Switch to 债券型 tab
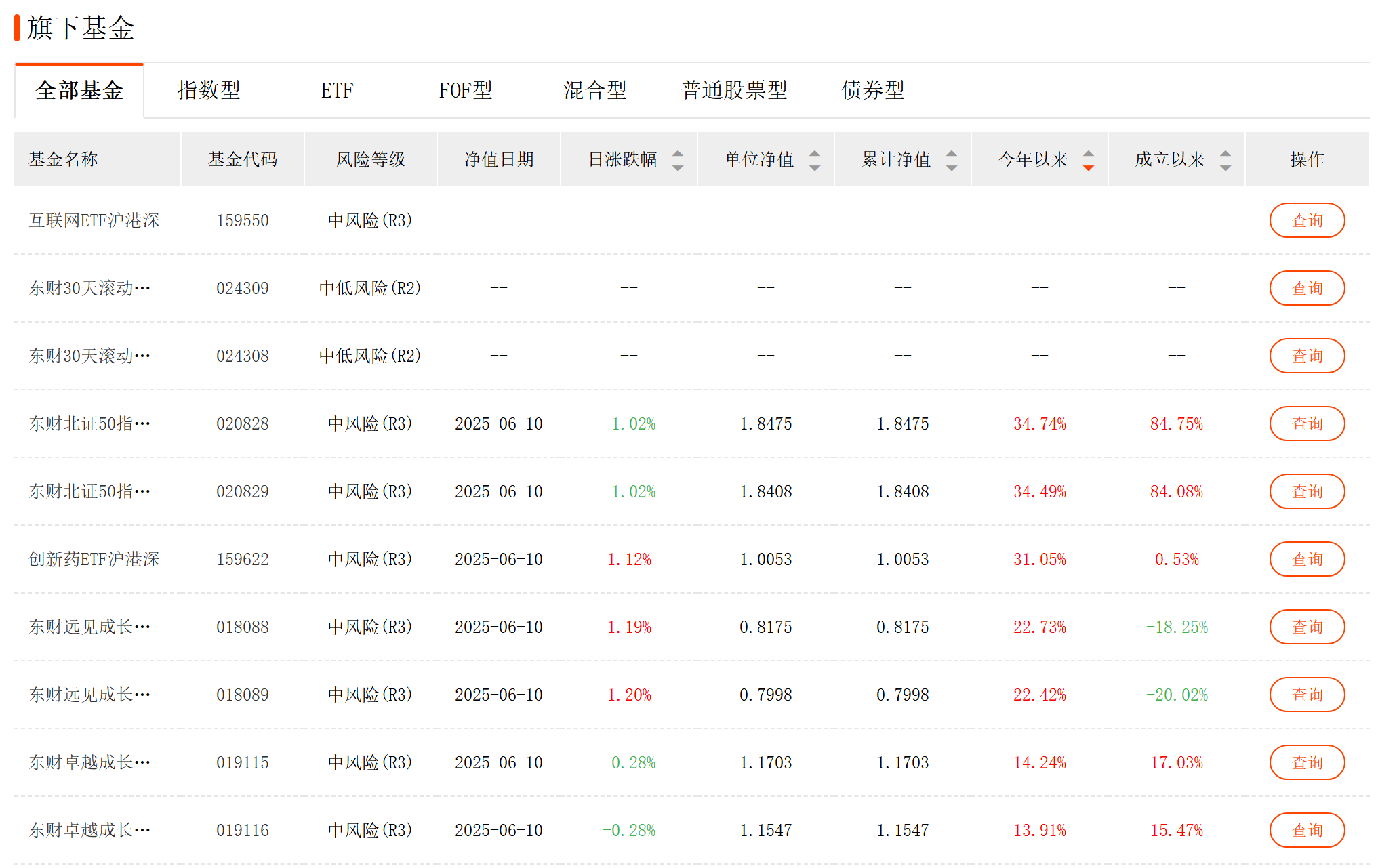Screen dimensions: 1378x868 (873, 90)
